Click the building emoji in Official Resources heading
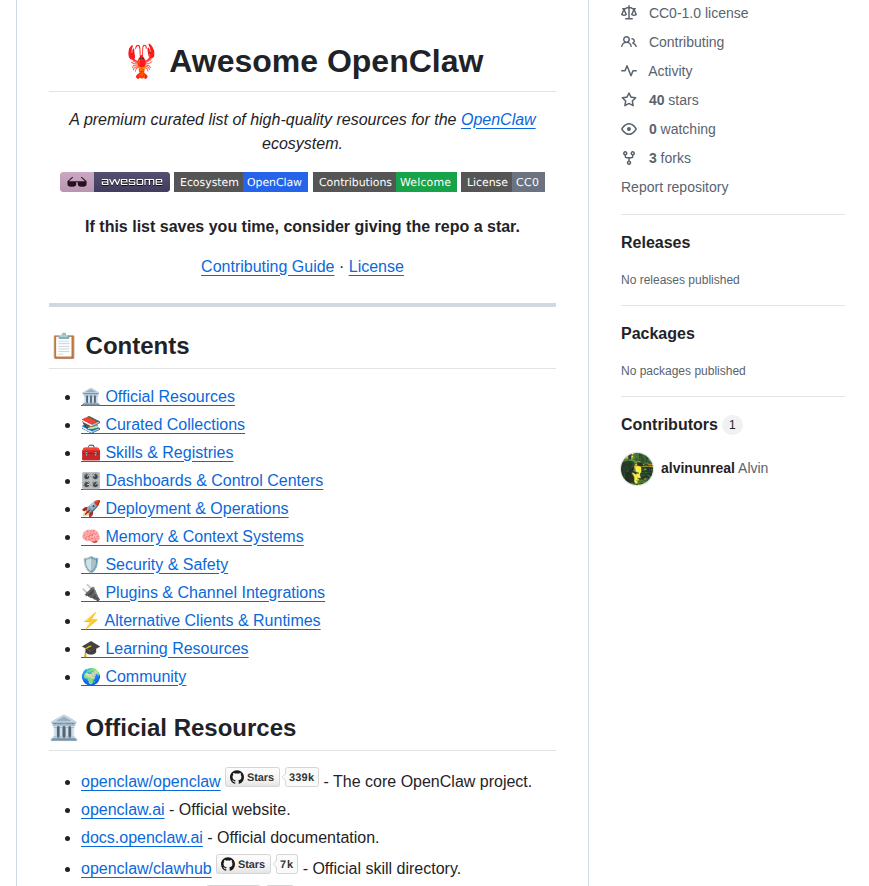The width and height of the screenshot is (869, 886). tap(63, 728)
